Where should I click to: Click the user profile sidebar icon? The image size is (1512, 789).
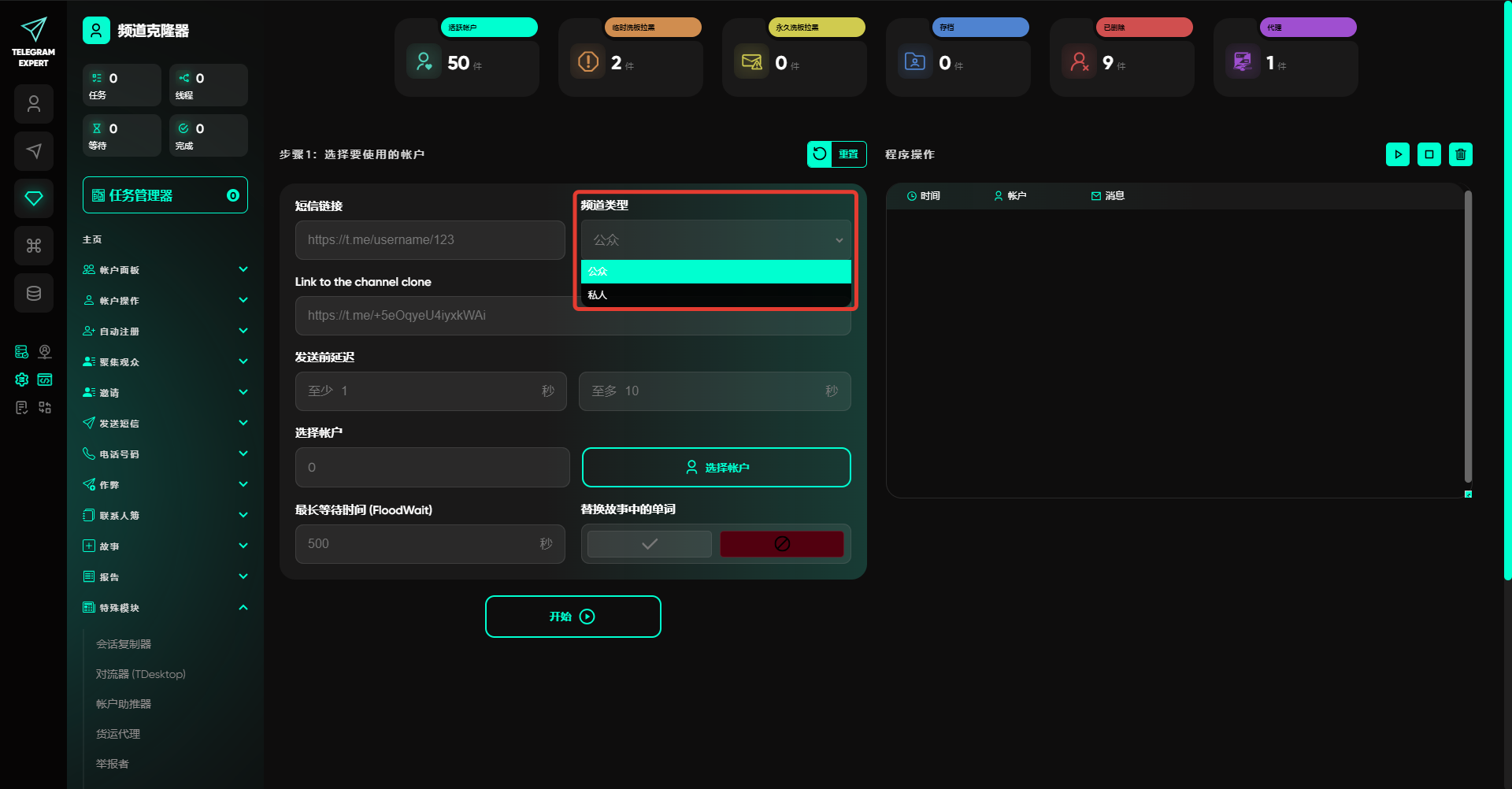point(33,104)
